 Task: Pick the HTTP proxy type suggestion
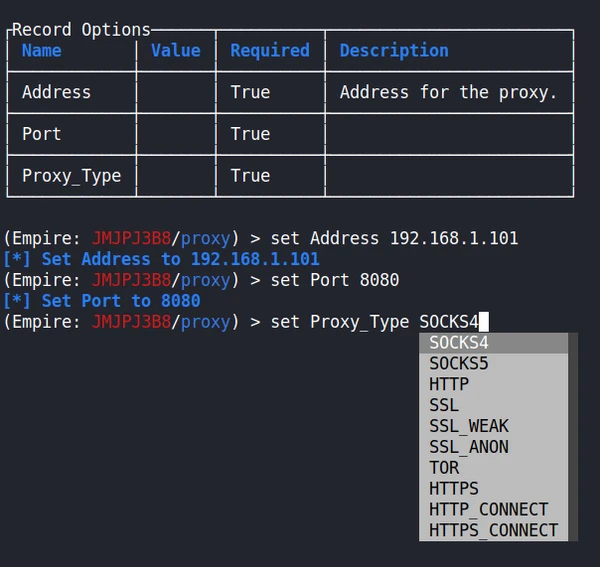click(449, 384)
